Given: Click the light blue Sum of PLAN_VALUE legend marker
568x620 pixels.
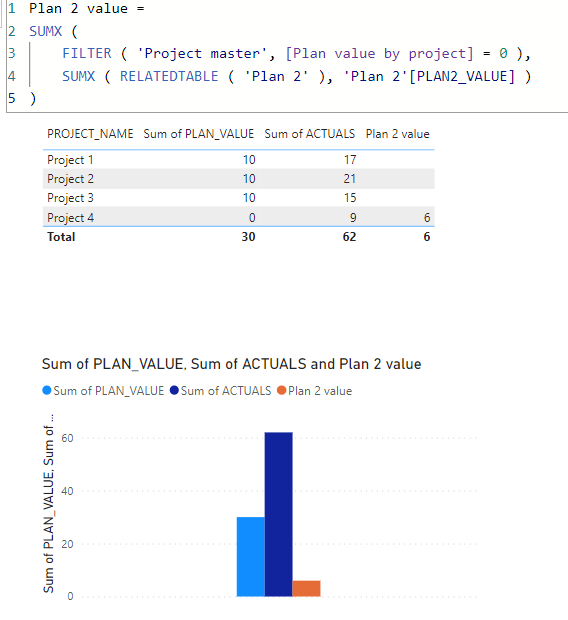Looking at the screenshot, I should [x=47, y=391].
